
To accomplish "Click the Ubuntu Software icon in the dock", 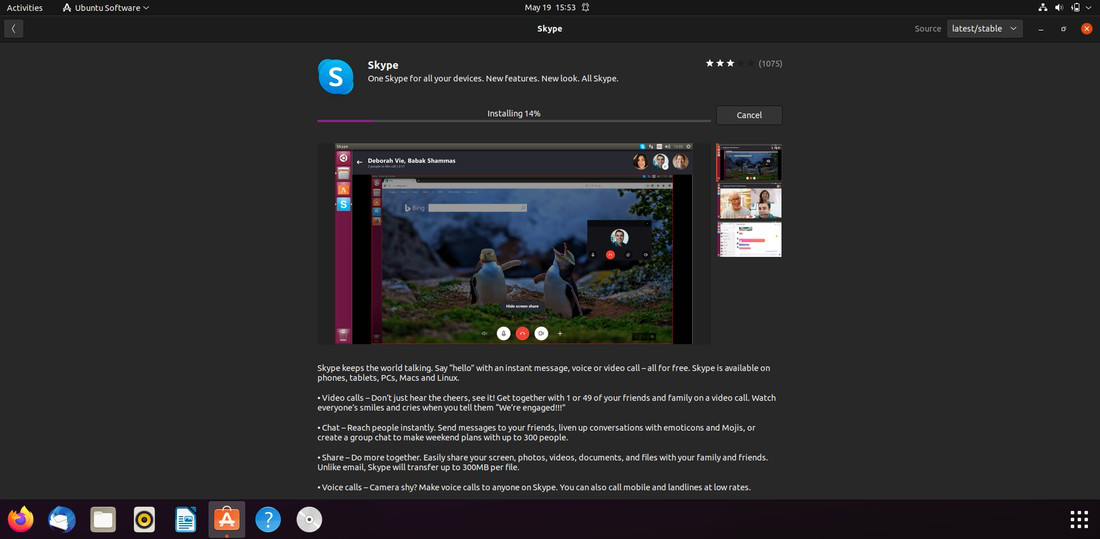I will click(227, 519).
